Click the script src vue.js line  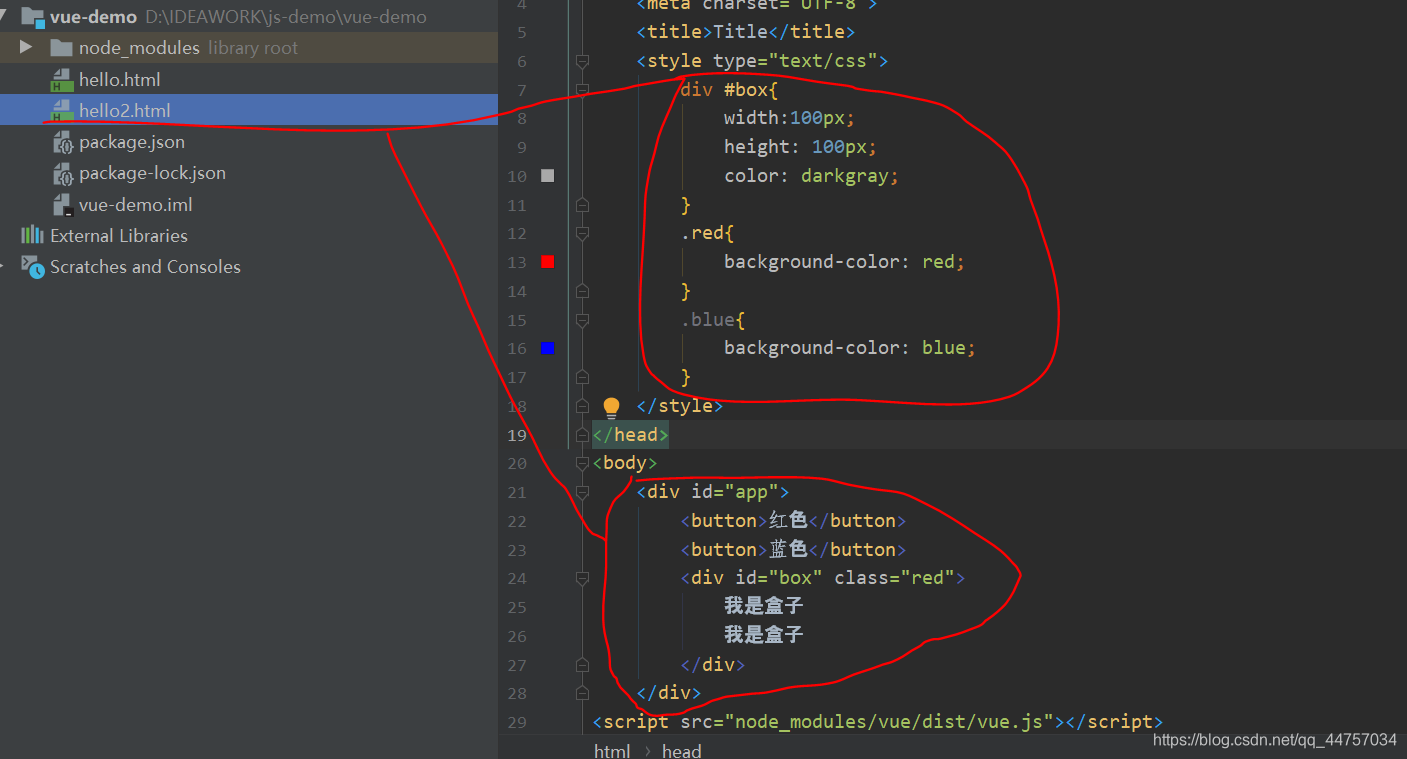pos(878,722)
